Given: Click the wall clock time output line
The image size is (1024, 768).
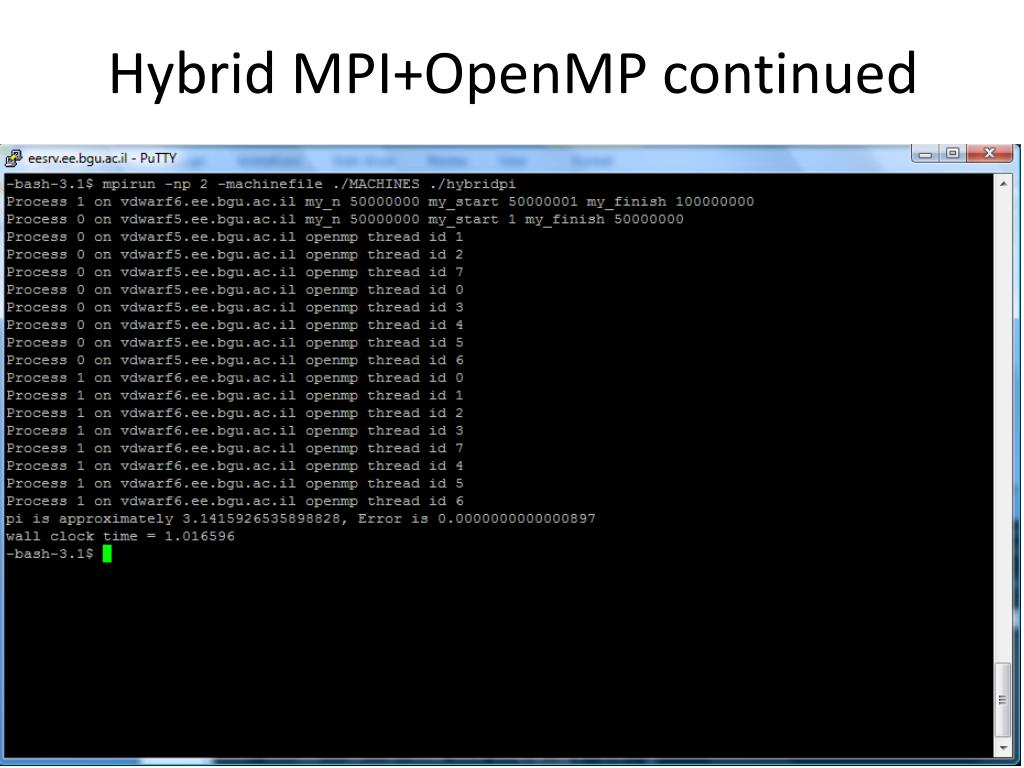Looking at the screenshot, I should (x=120, y=537).
